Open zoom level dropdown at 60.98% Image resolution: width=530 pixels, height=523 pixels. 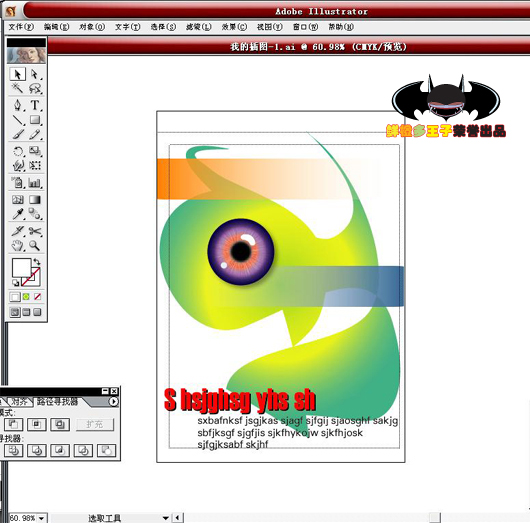pos(42,518)
